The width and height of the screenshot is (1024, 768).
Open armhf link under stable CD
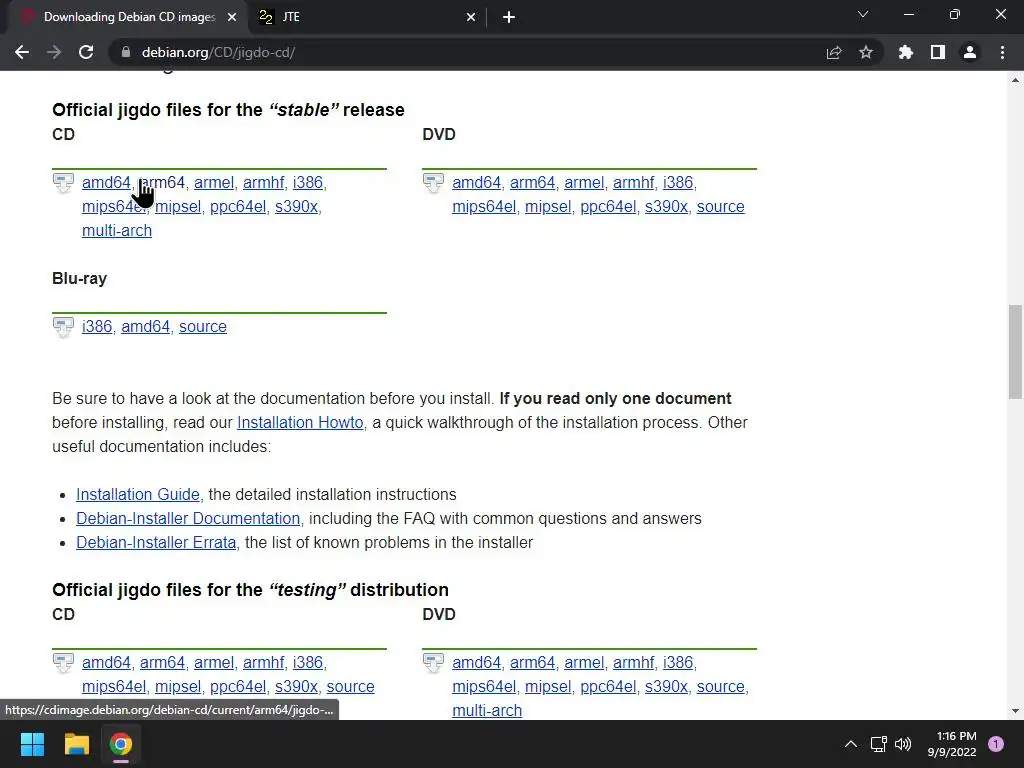click(x=264, y=183)
